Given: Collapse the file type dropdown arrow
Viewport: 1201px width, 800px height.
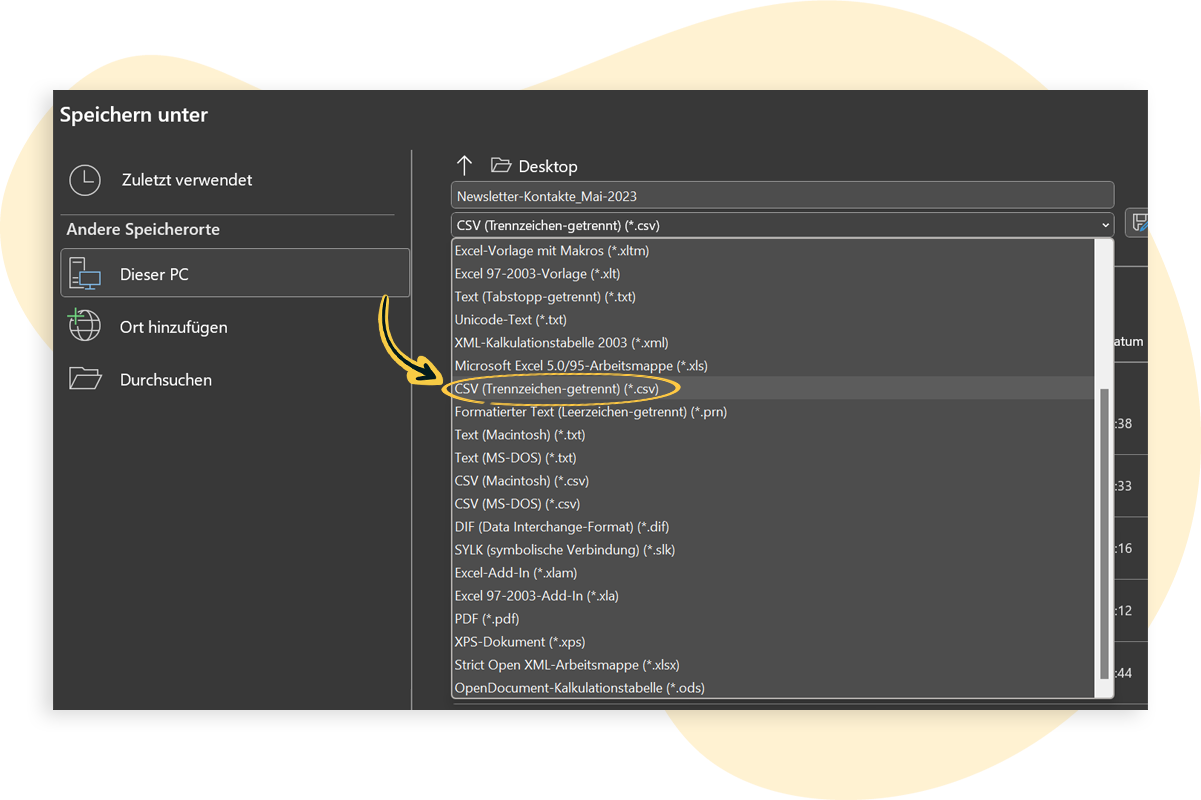Looking at the screenshot, I should click(x=1104, y=225).
